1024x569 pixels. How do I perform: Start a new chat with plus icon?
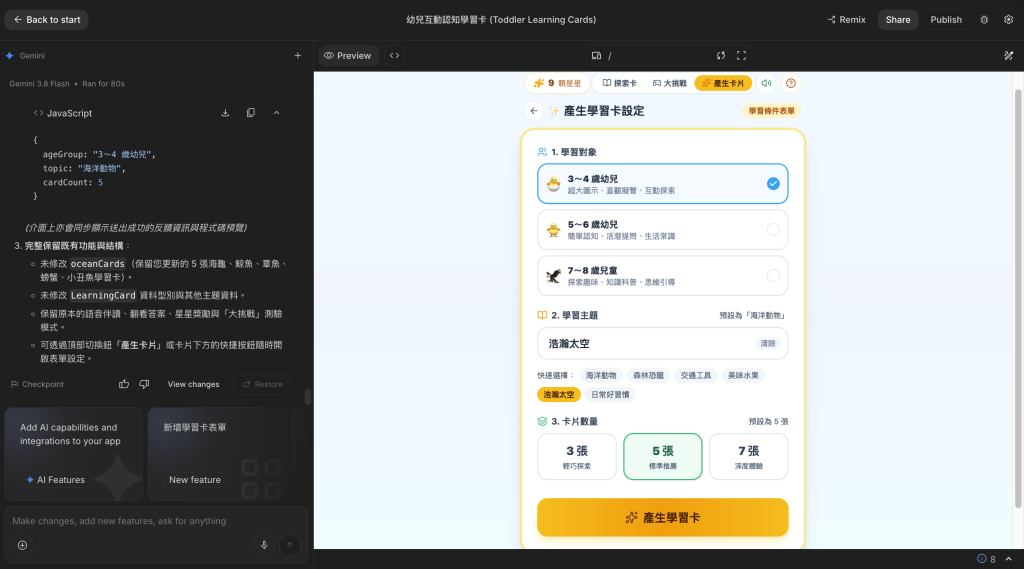click(298, 56)
